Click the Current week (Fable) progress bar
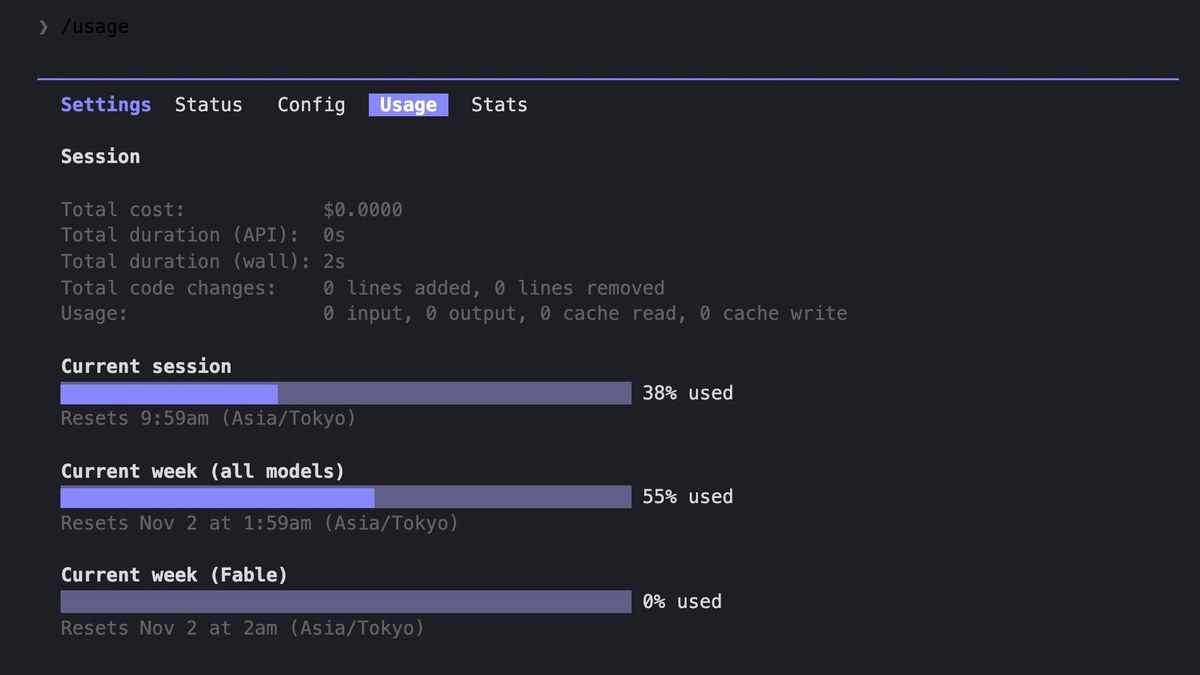Screen dimensions: 1200x675 pyautogui.click(x=346, y=601)
